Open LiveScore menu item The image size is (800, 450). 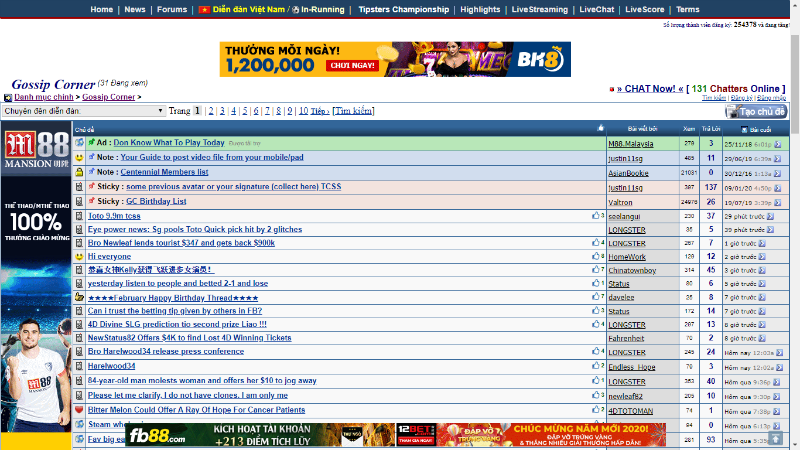[x=644, y=9]
